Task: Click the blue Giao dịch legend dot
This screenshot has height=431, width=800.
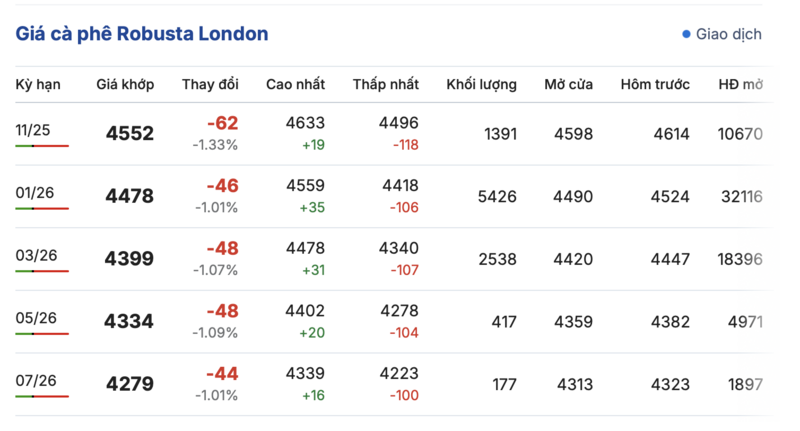Action: (686, 34)
